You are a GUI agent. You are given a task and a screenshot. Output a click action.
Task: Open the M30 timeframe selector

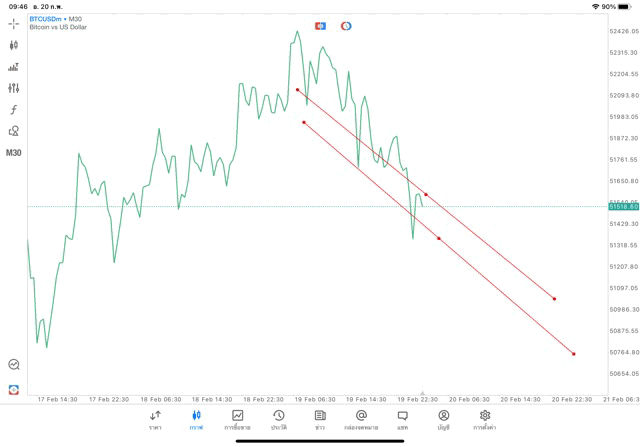14,153
